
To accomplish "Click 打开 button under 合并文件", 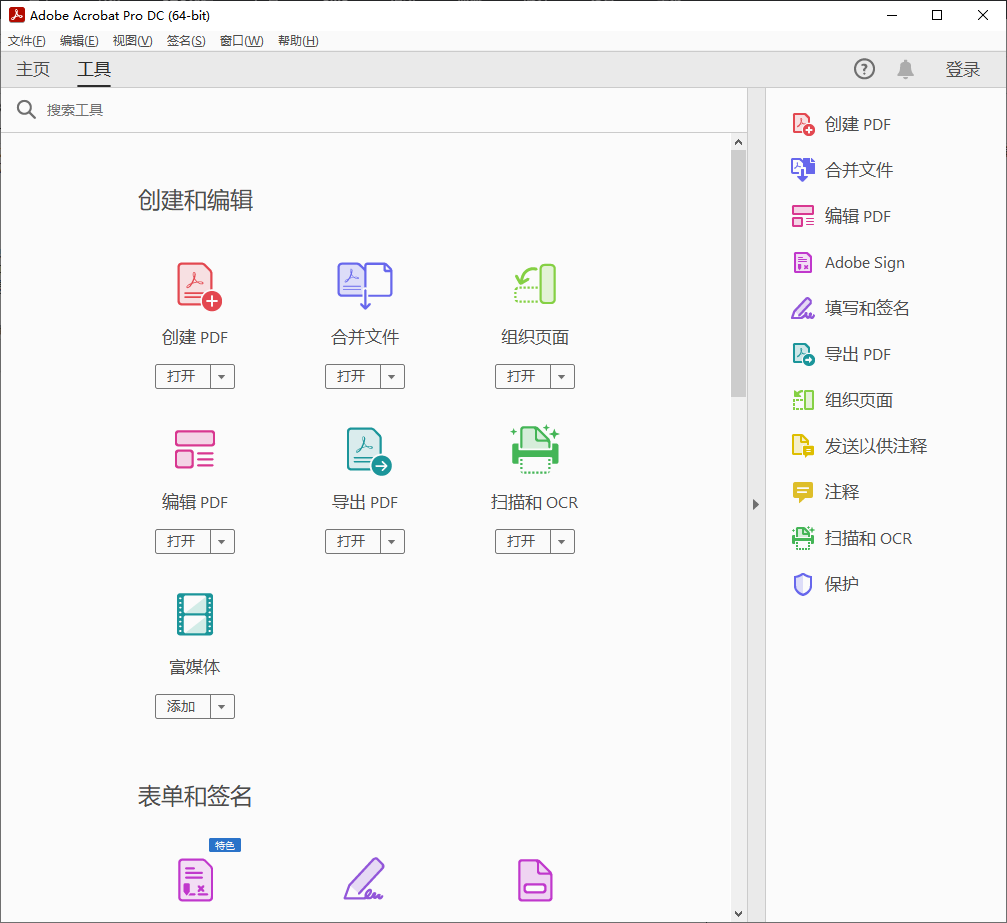I will point(352,377).
